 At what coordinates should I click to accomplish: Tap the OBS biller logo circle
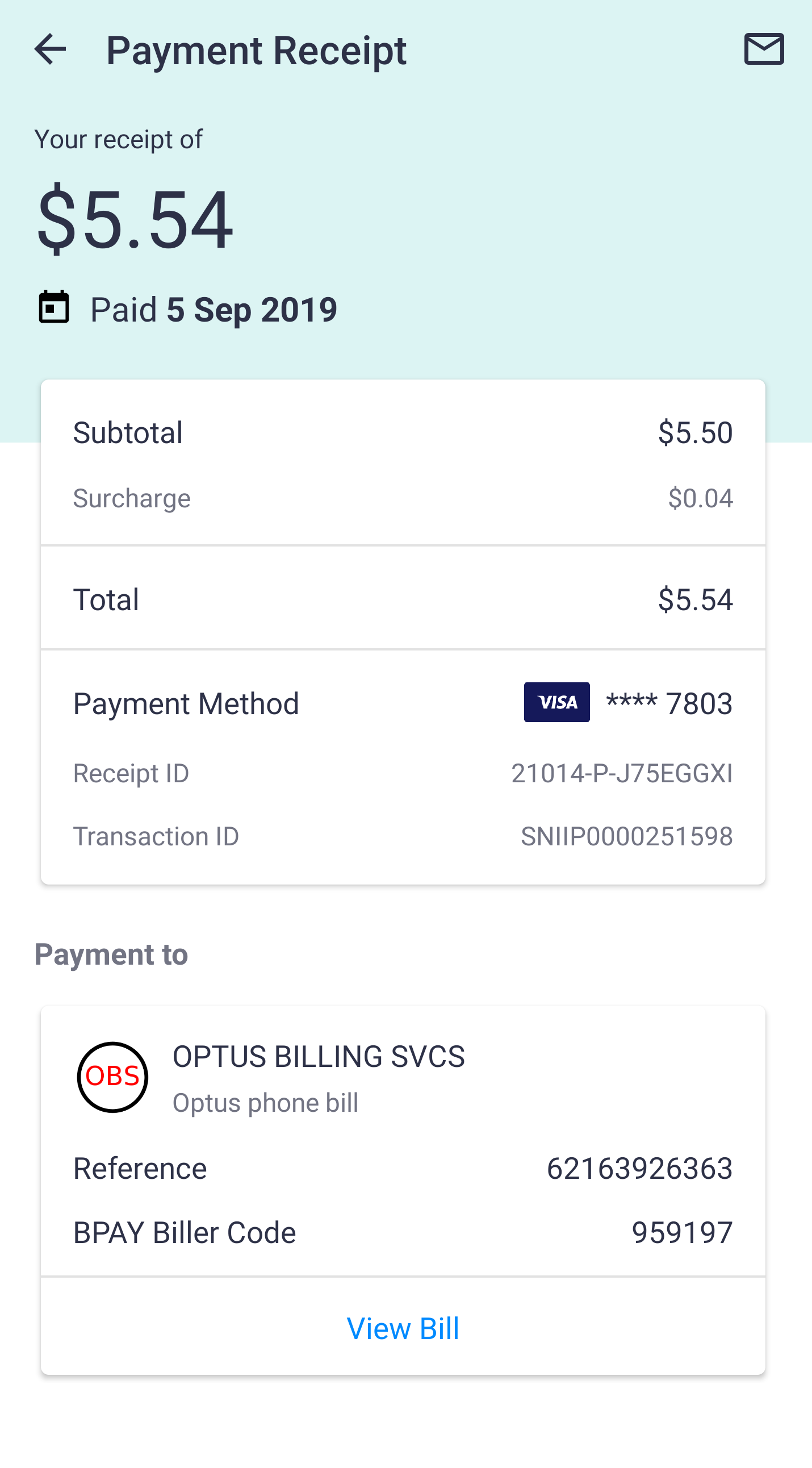coord(113,1077)
